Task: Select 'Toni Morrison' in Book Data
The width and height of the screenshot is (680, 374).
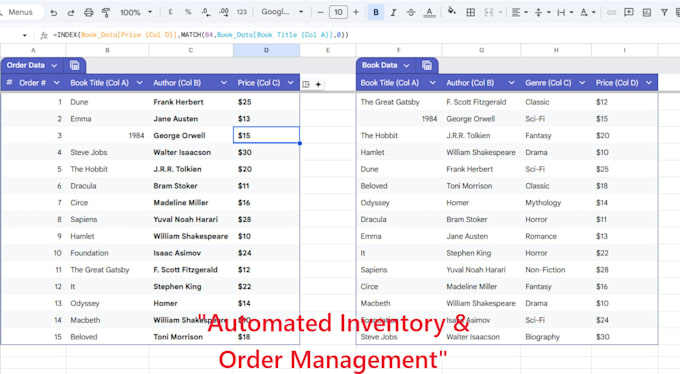Action: (469, 186)
